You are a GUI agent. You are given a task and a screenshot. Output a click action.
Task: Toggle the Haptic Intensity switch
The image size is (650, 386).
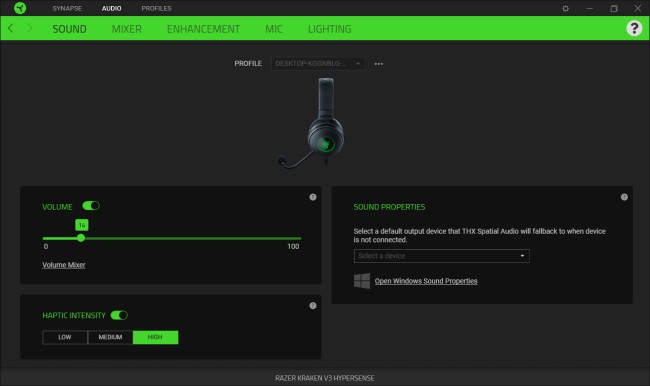coord(119,315)
